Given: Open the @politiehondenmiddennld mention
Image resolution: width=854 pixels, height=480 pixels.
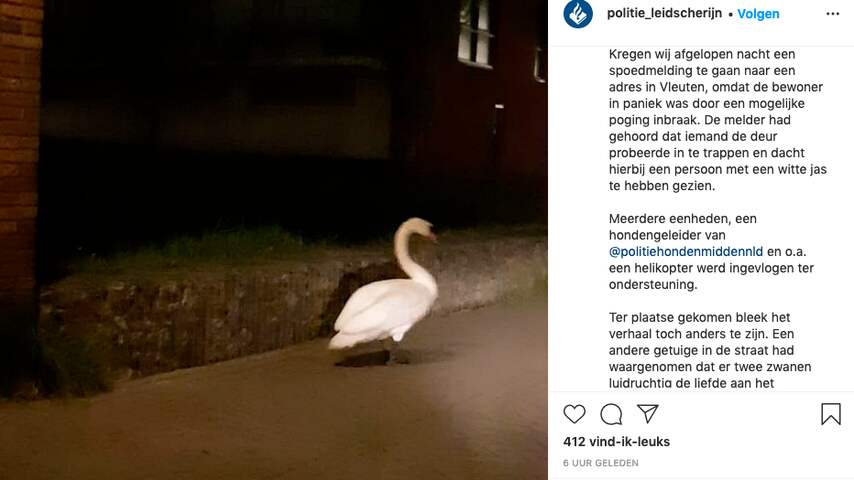Looking at the screenshot, I should click(686, 251).
